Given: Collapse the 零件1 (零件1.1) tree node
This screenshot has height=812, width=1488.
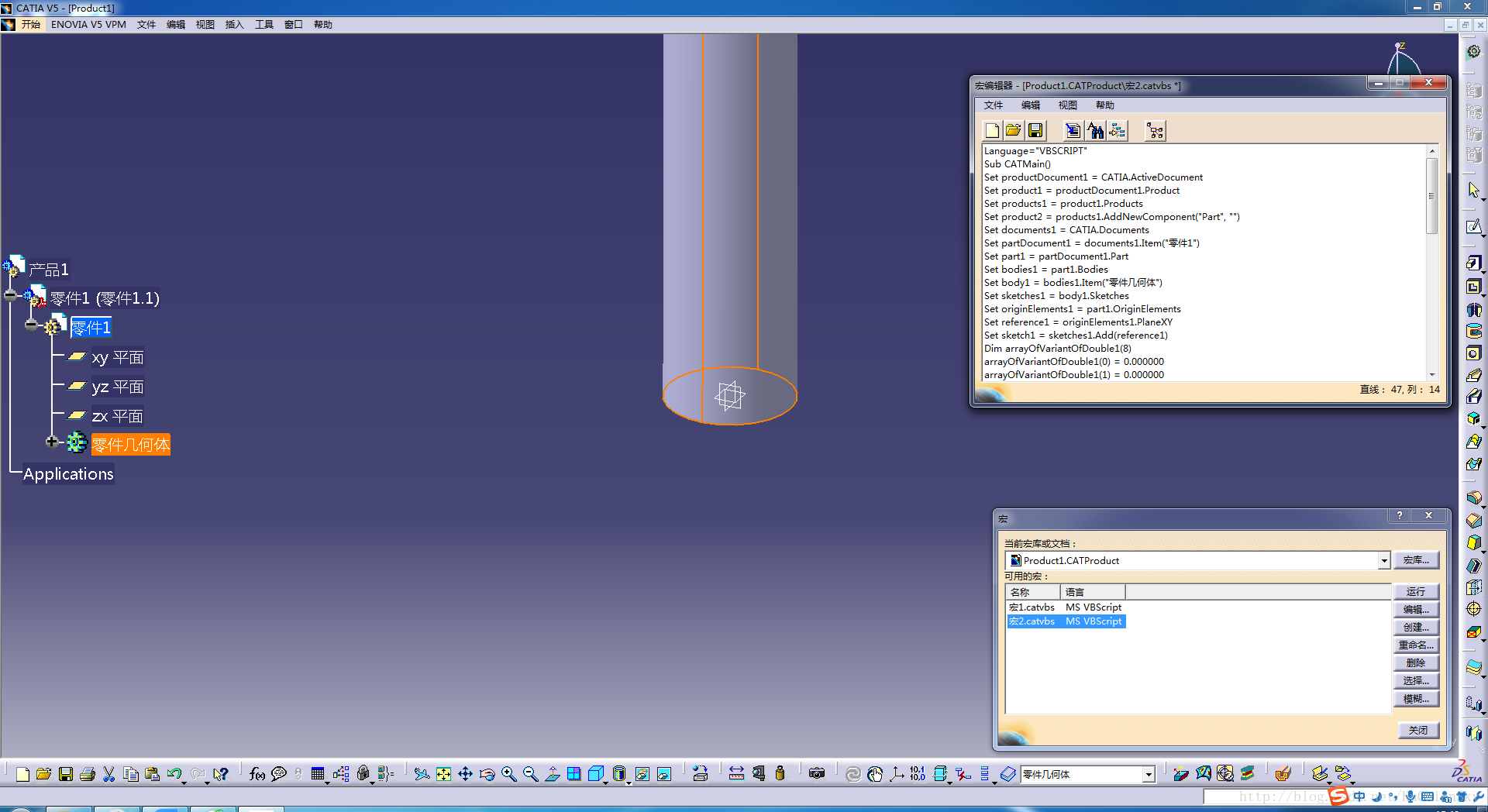Looking at the screenshot, I should pos(10,295).
